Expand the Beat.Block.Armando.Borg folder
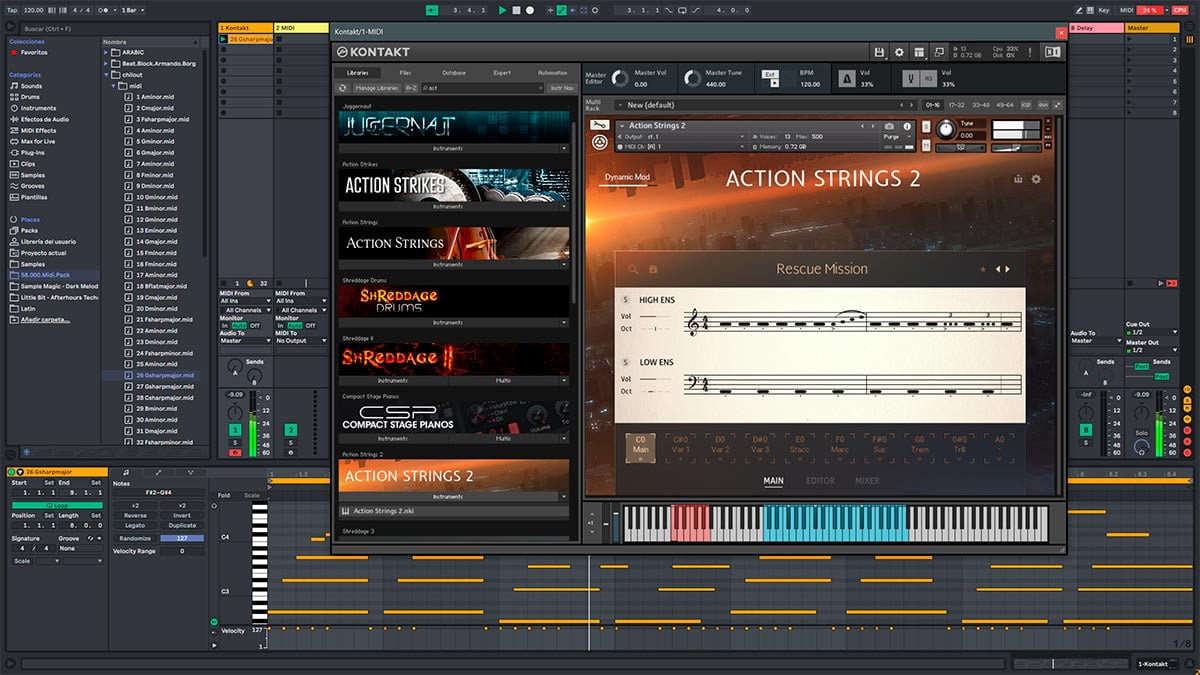Image resolution: width=1200 pixels, height=675 pixels. (106, 63)
